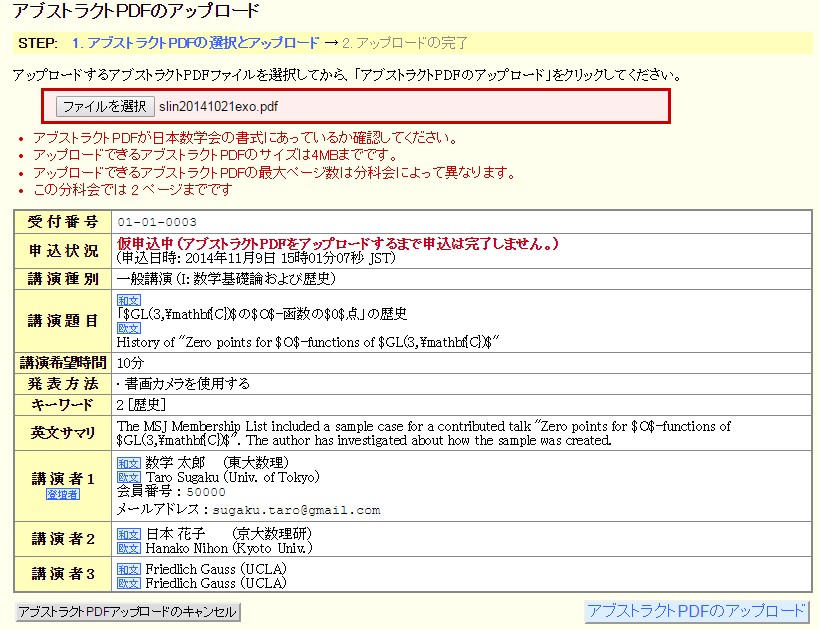Click 欧文 tag beside Hanako Nihon
The image size is (819, 629).
point(129,548)
